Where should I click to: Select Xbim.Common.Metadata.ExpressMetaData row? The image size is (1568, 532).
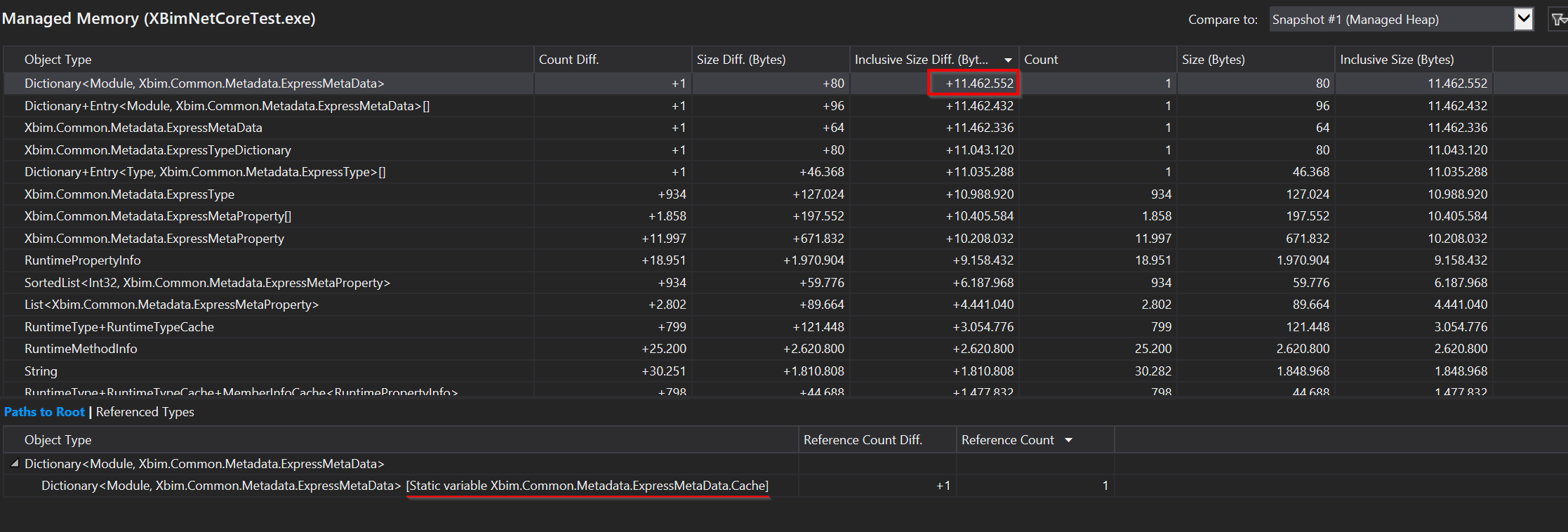click(x=784, y=128)
